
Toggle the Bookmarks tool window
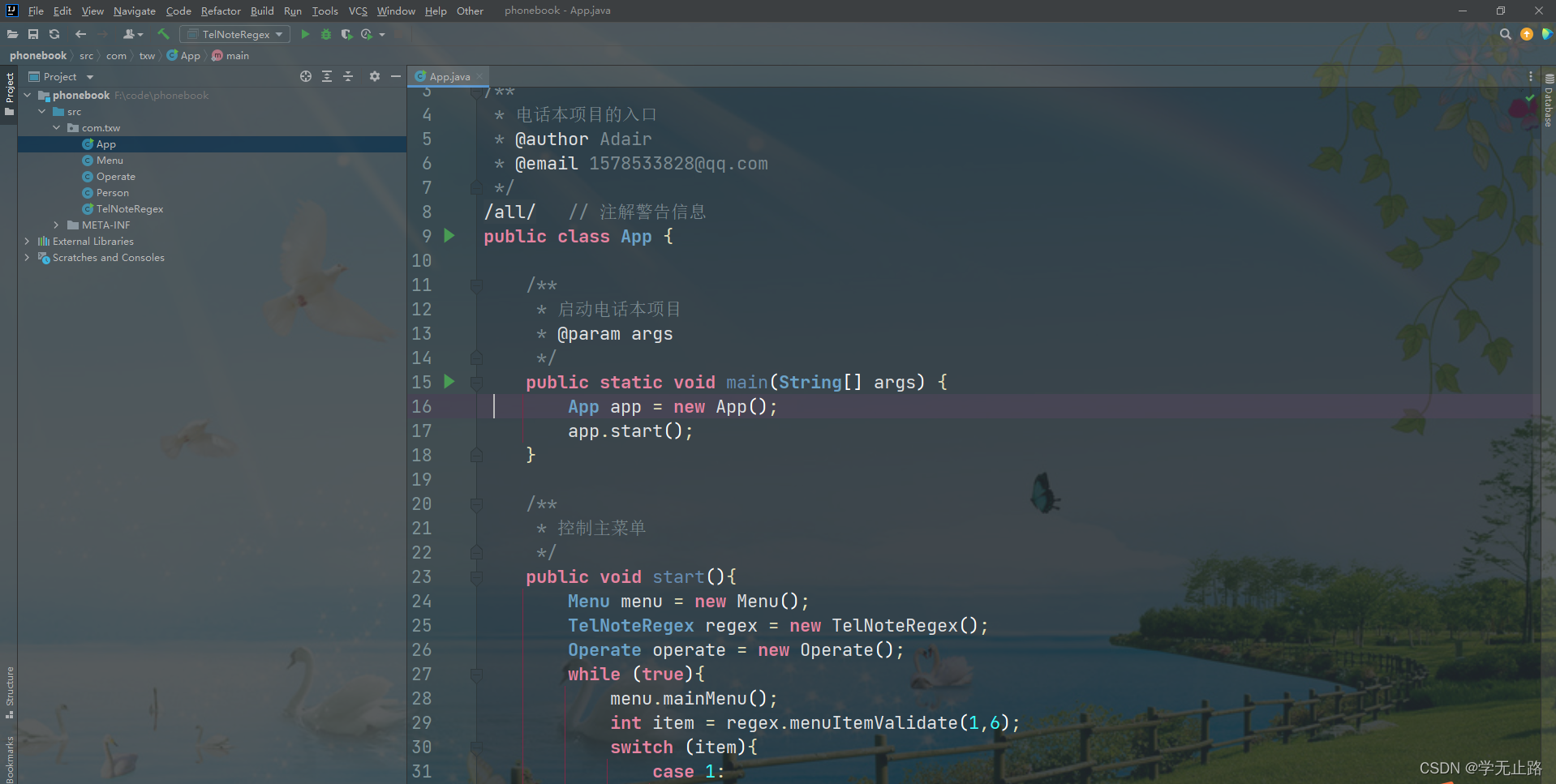pos(9,759)
